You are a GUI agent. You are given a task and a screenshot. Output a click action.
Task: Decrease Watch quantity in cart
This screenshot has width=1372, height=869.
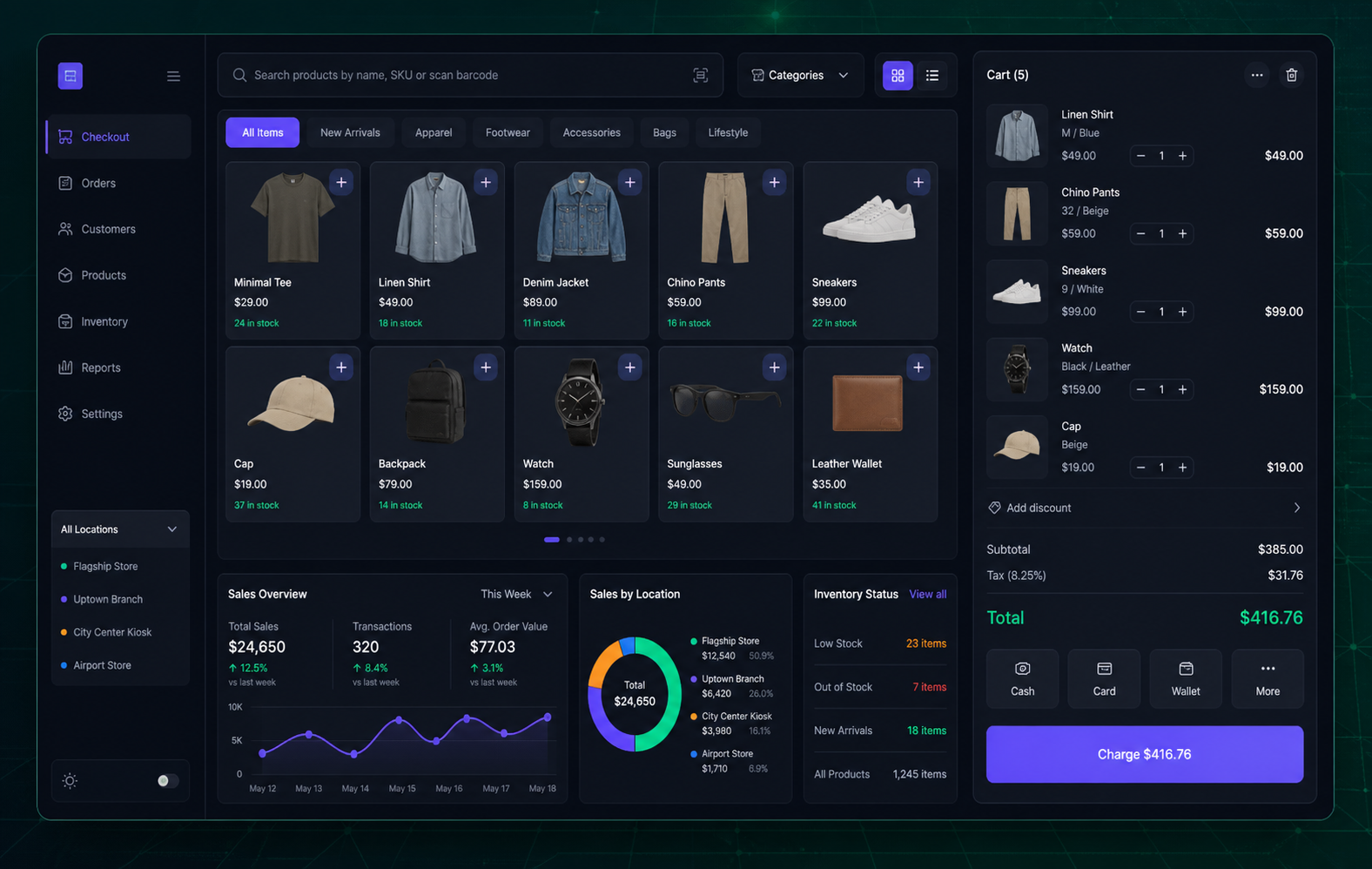point(1140,389)
